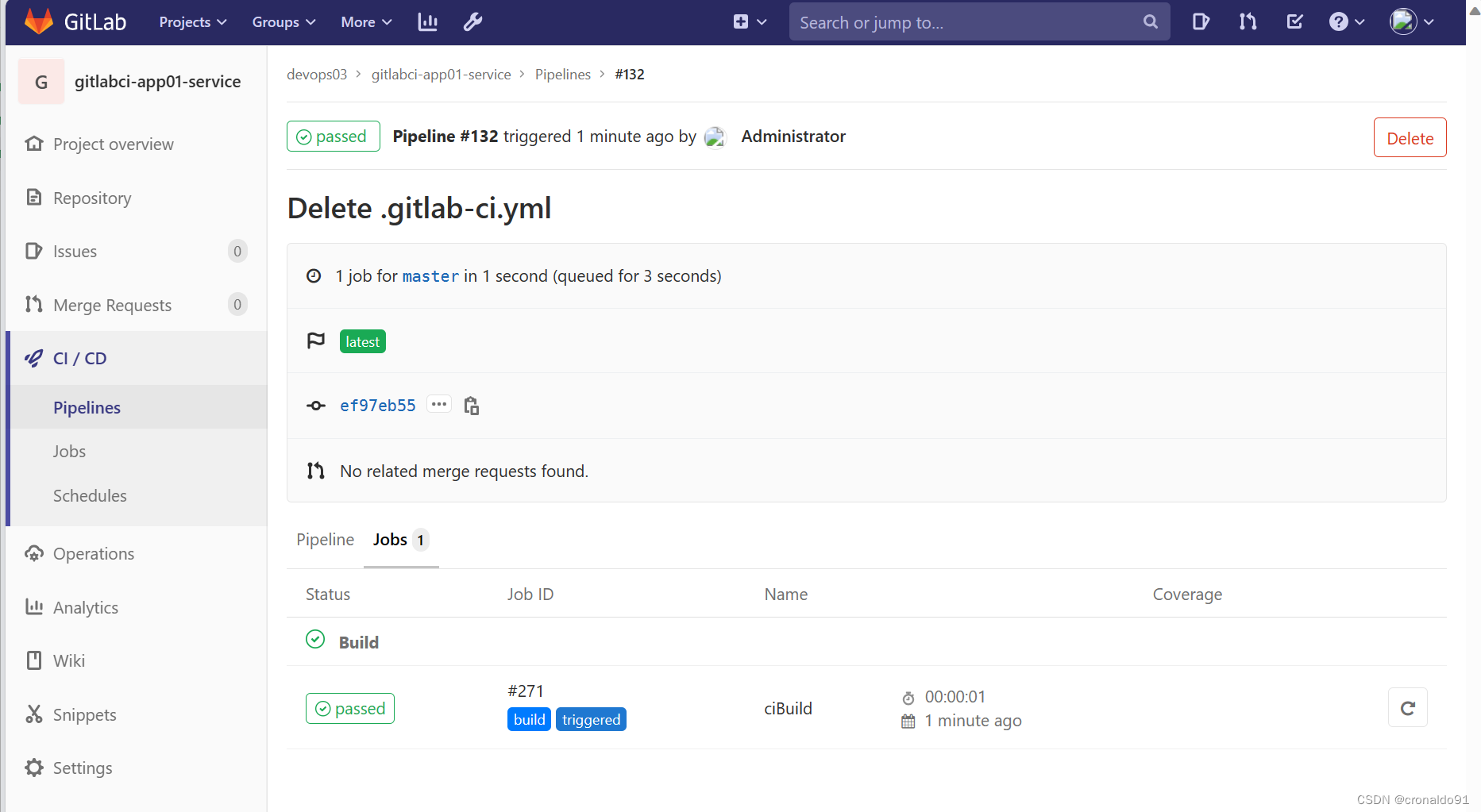Click Administrator's avatar beside pipeline trigger text
Screen dimensions: 1481x812
[x=715, y=137]
